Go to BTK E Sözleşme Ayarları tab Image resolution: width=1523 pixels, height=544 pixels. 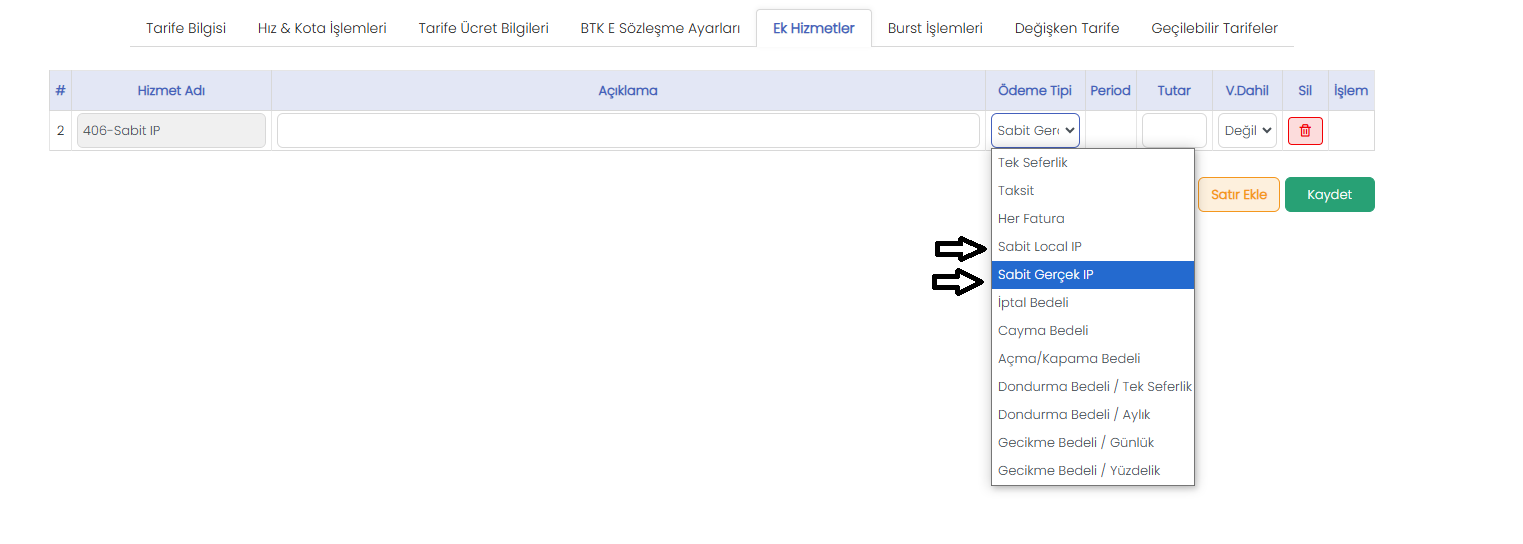[660, 28]
